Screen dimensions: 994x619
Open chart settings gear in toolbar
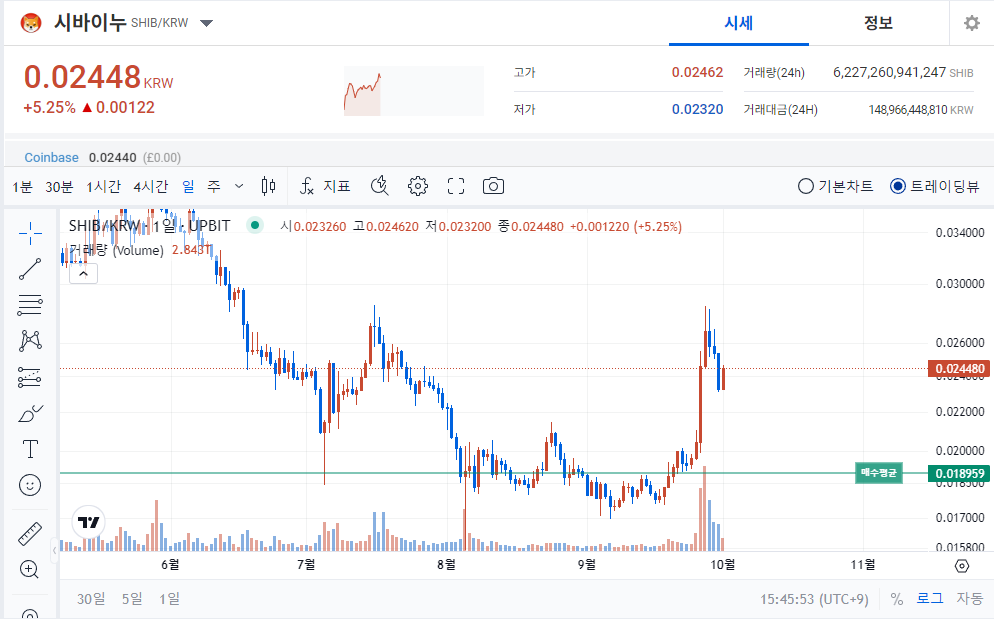click(418, 186)
